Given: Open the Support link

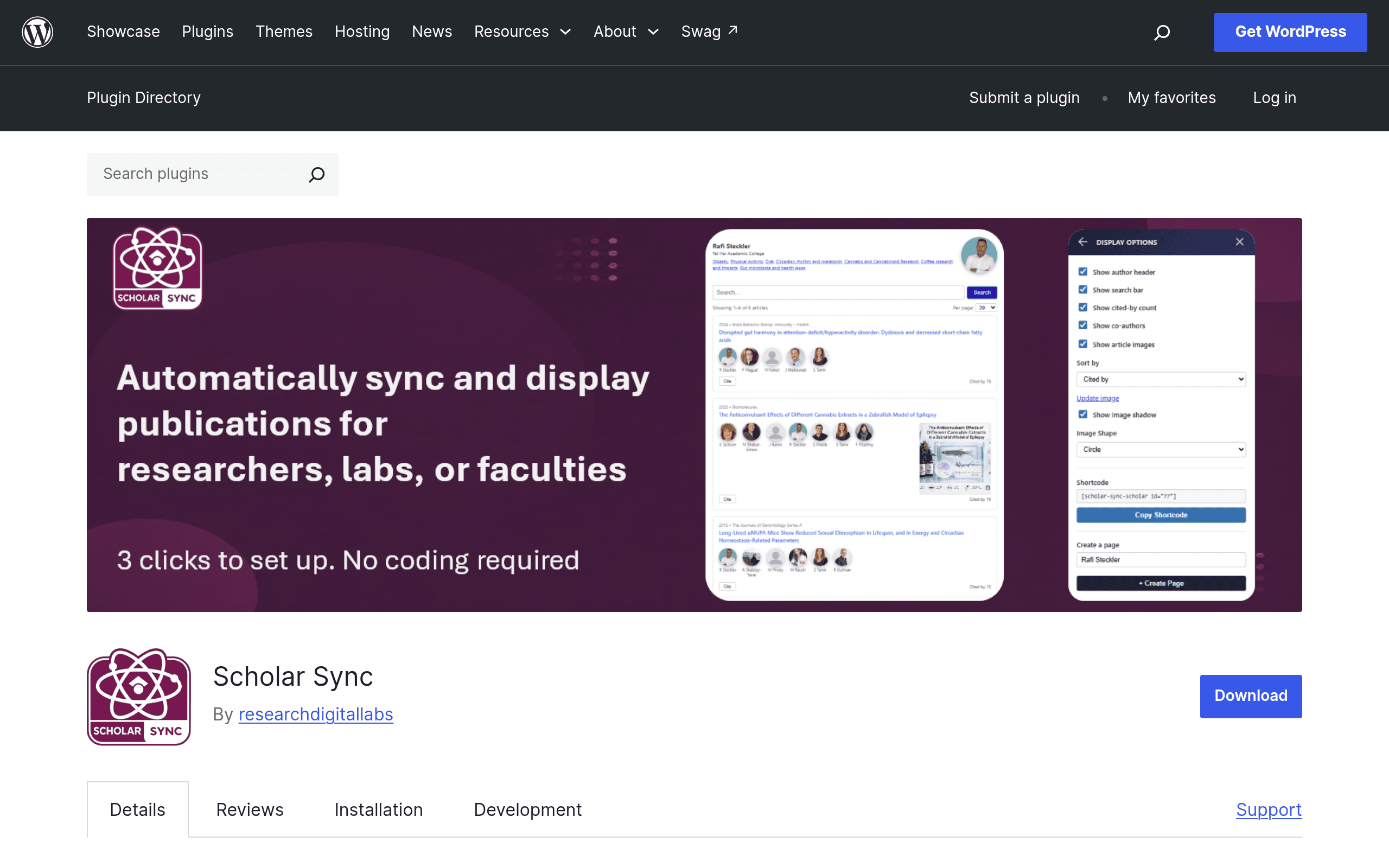Looking at the screenshot, I should coord(1269,809).
